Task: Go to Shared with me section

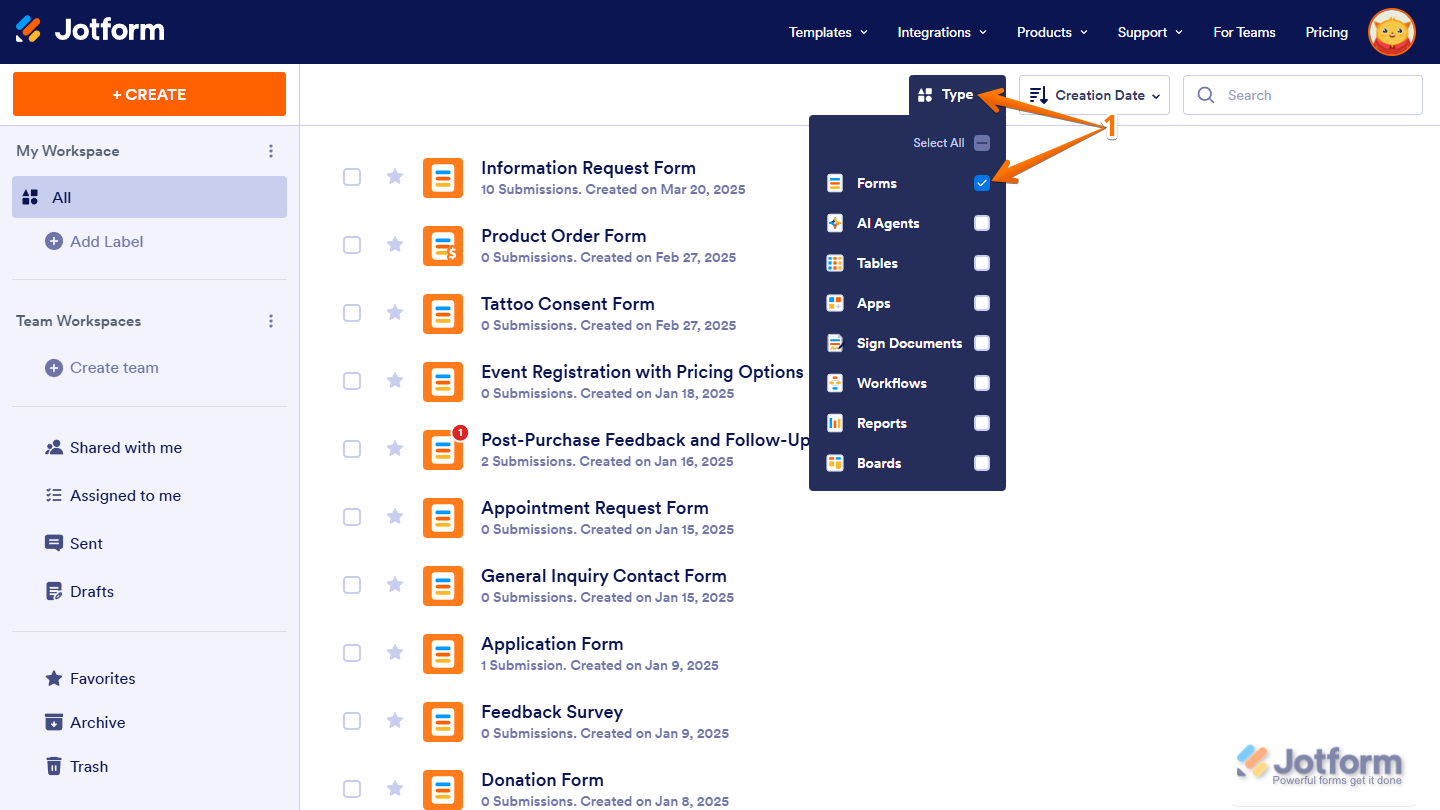Action: [125, 448]
